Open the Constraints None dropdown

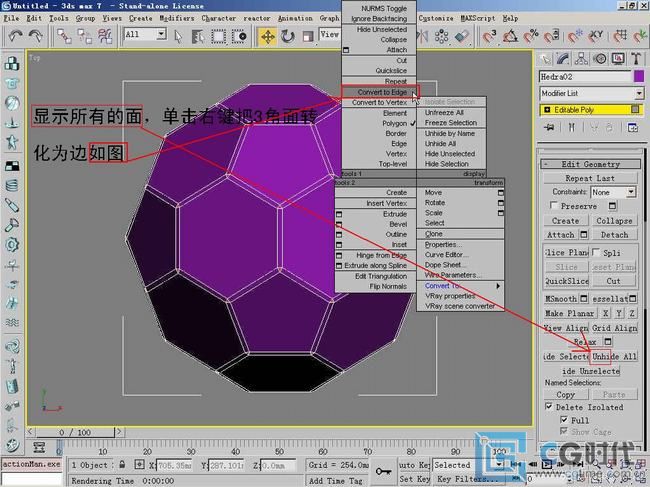[612, 191]
